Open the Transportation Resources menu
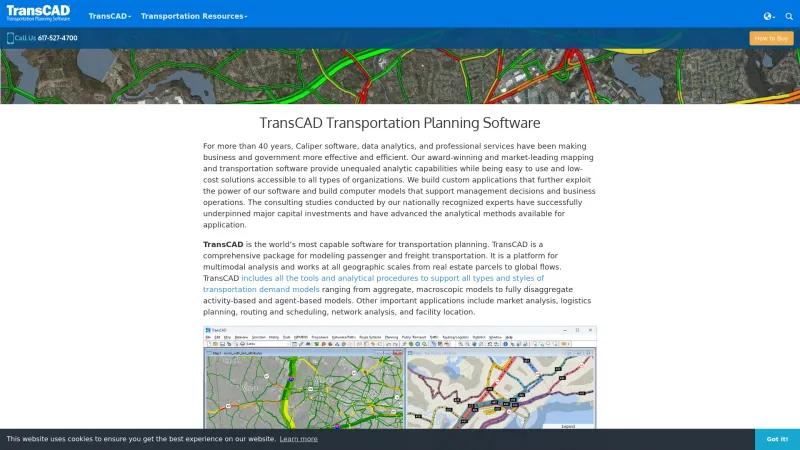 point(194,16)
